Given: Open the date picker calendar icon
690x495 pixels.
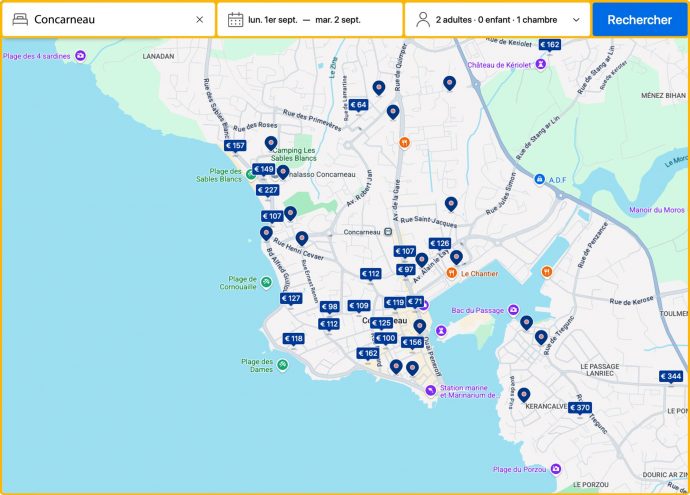Looking at the screenshot, I should (x=235, y=20).
